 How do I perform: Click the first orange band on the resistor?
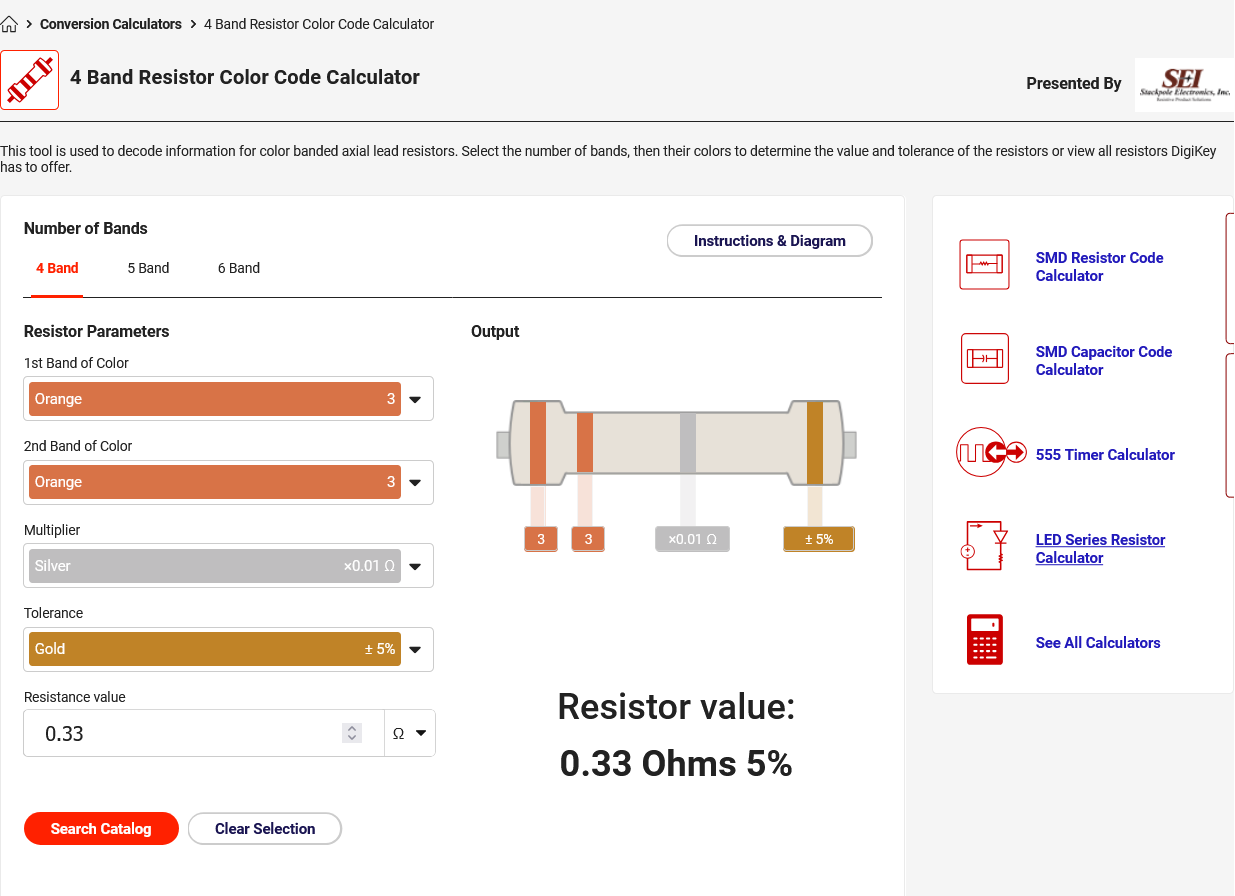538,443
